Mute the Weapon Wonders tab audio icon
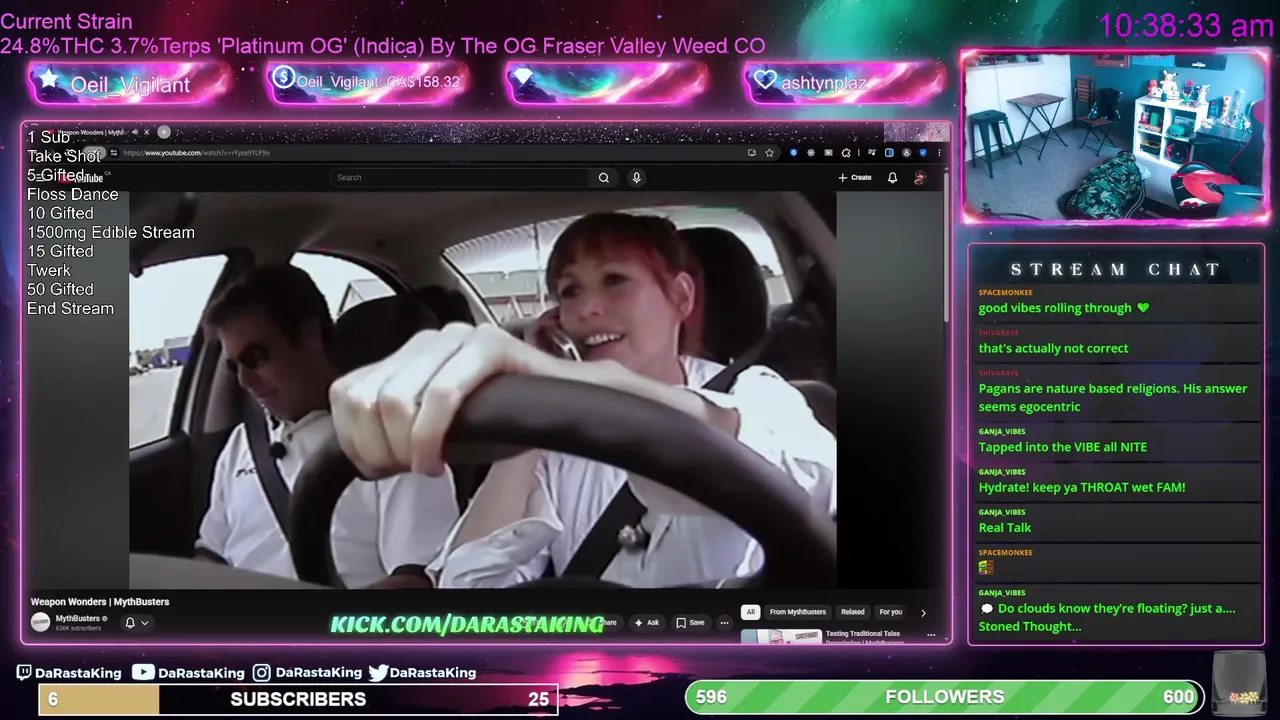This screenshot has width=1280, height=720. (x=135, y=132)
